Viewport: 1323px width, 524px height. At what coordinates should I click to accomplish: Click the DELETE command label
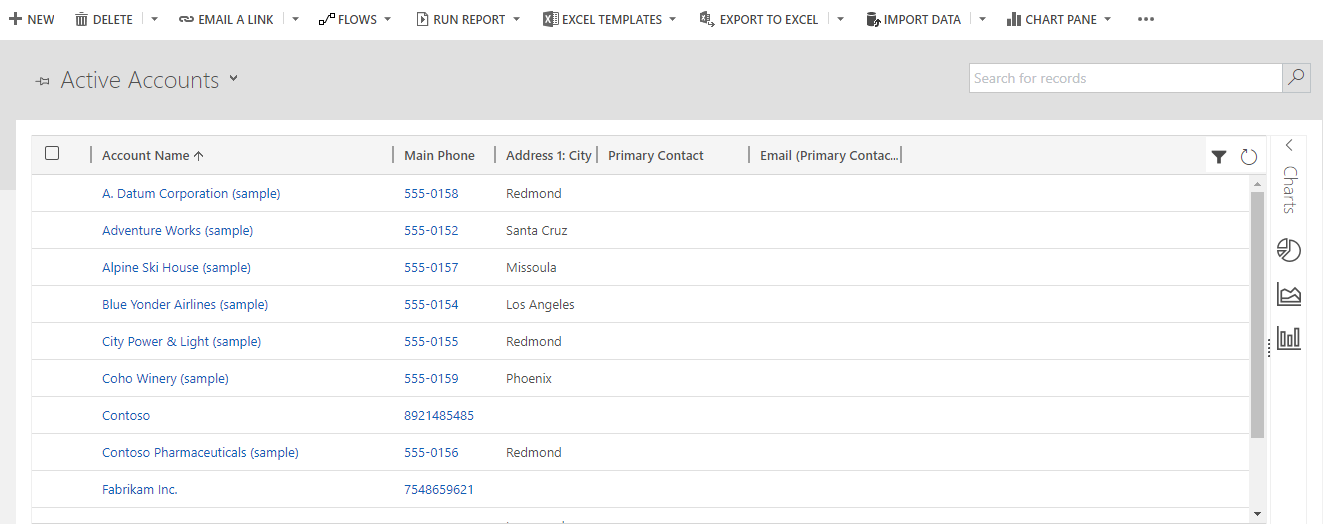coord(113,19)
